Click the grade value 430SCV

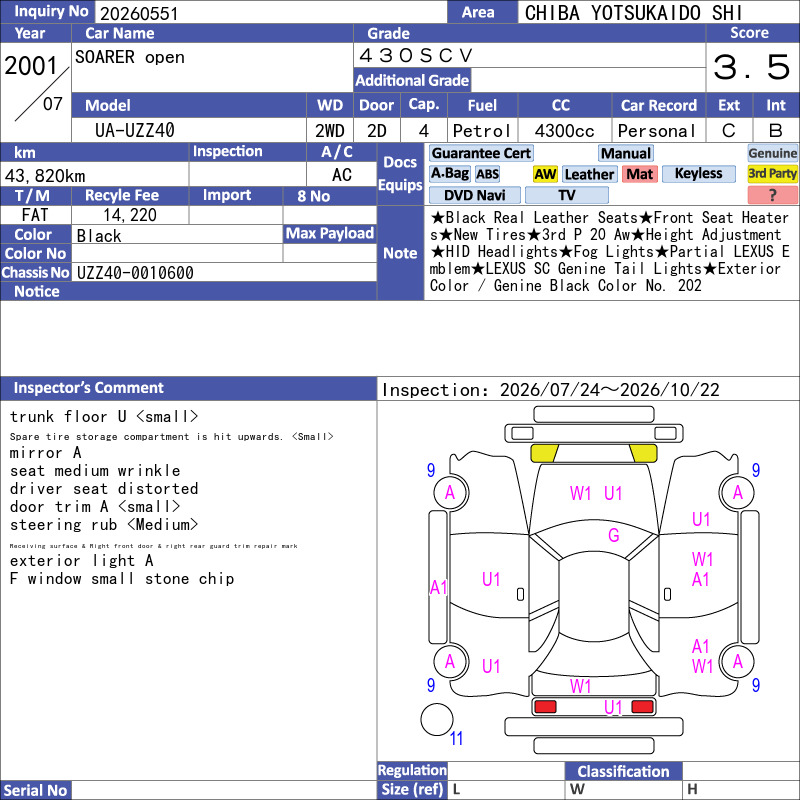pyautogui.click(x=416, y=55)
